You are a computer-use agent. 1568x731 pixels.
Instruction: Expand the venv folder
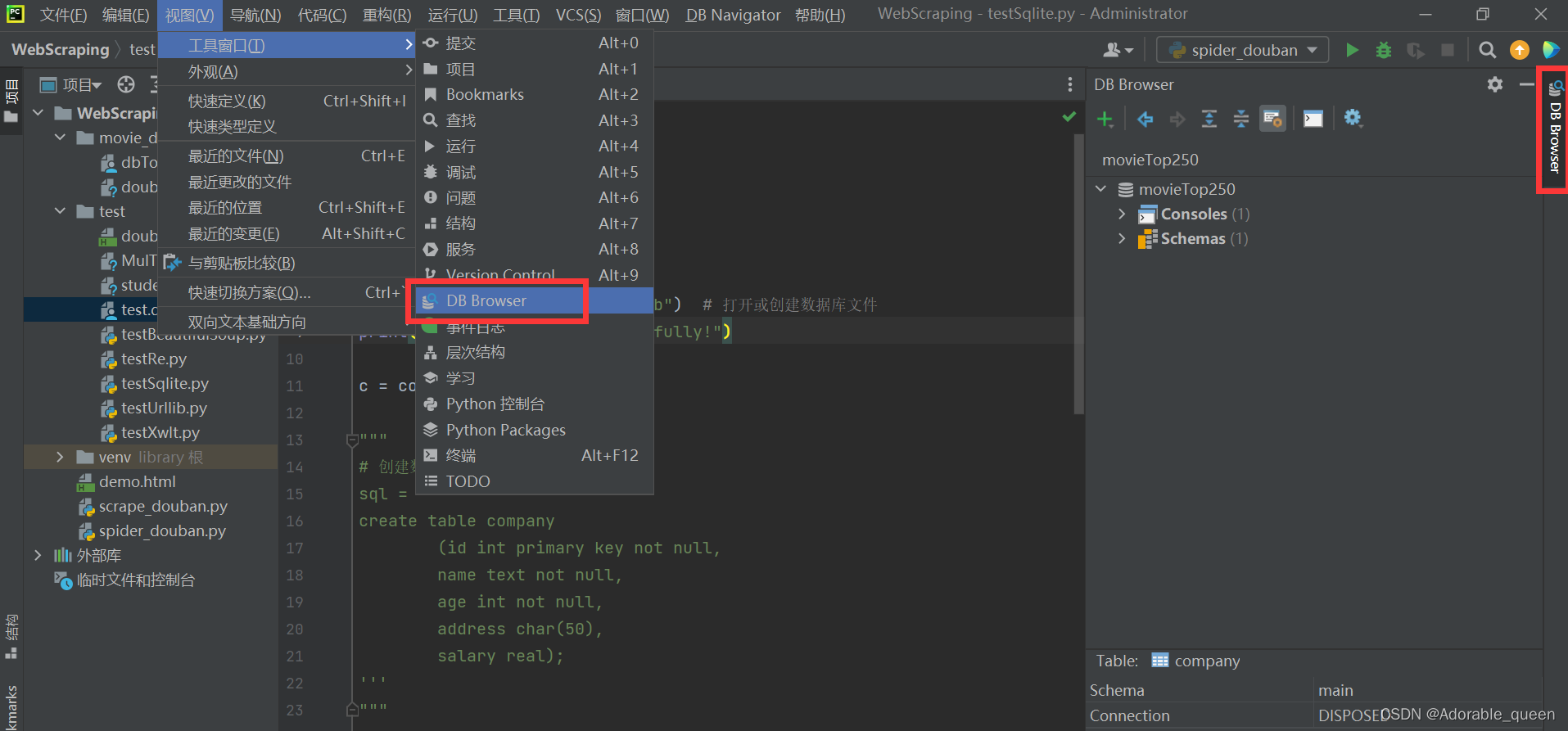point(60,457)
